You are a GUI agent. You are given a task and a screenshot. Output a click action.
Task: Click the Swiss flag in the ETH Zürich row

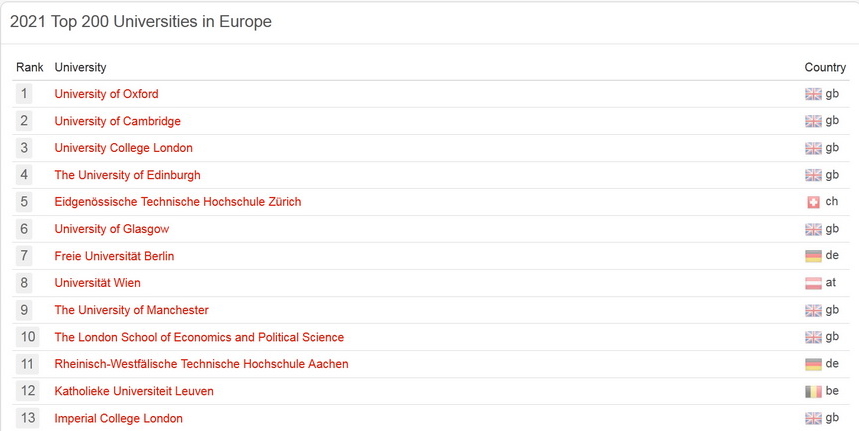tap(813, 202)
